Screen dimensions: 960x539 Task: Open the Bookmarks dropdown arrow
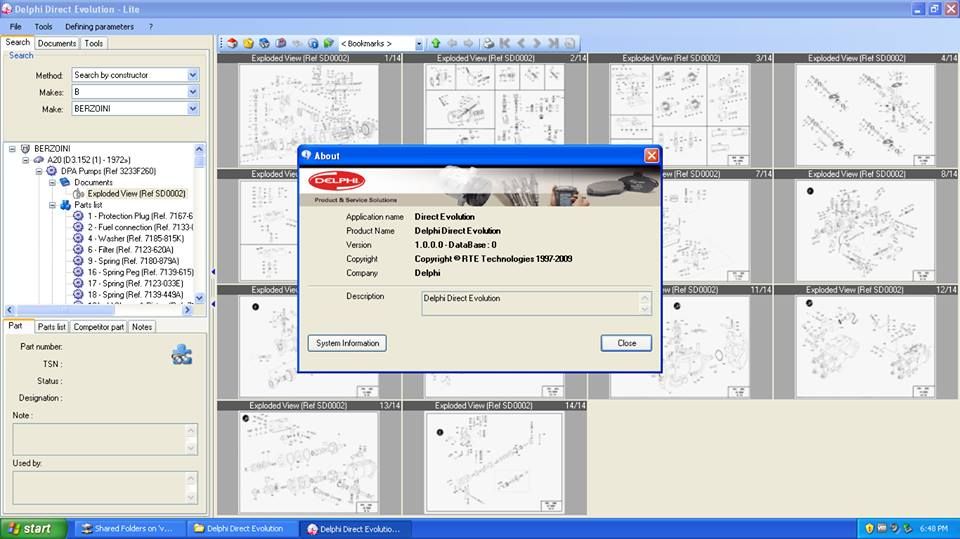pyautogui.click(x=419, y=43)
